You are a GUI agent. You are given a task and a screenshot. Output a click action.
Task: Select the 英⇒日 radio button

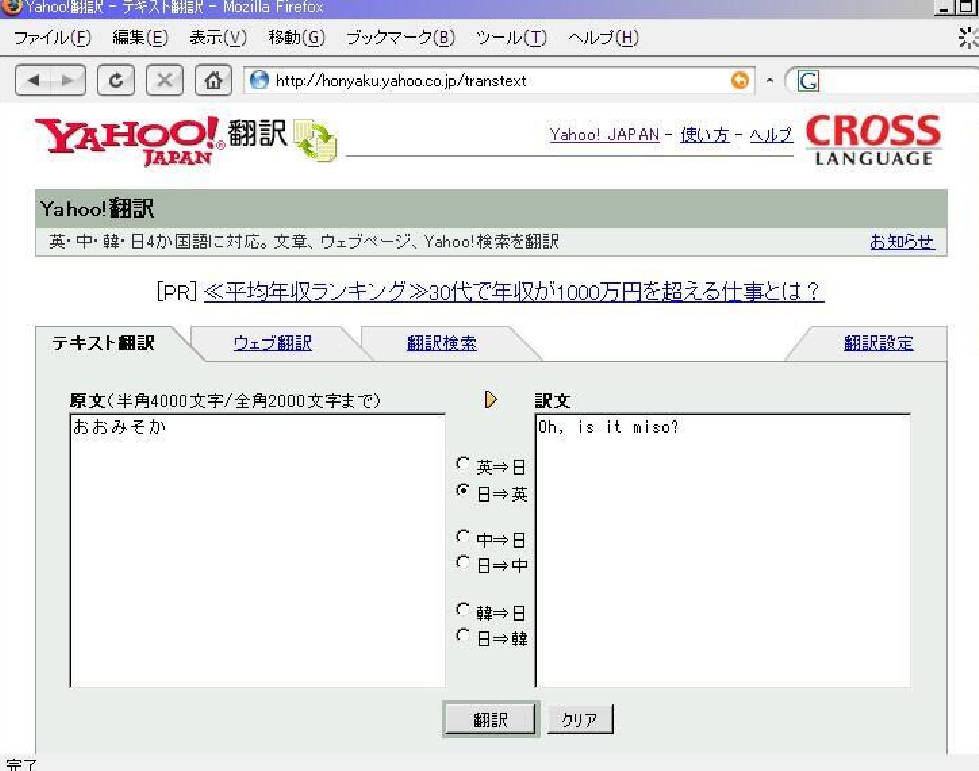coord(463,464)
